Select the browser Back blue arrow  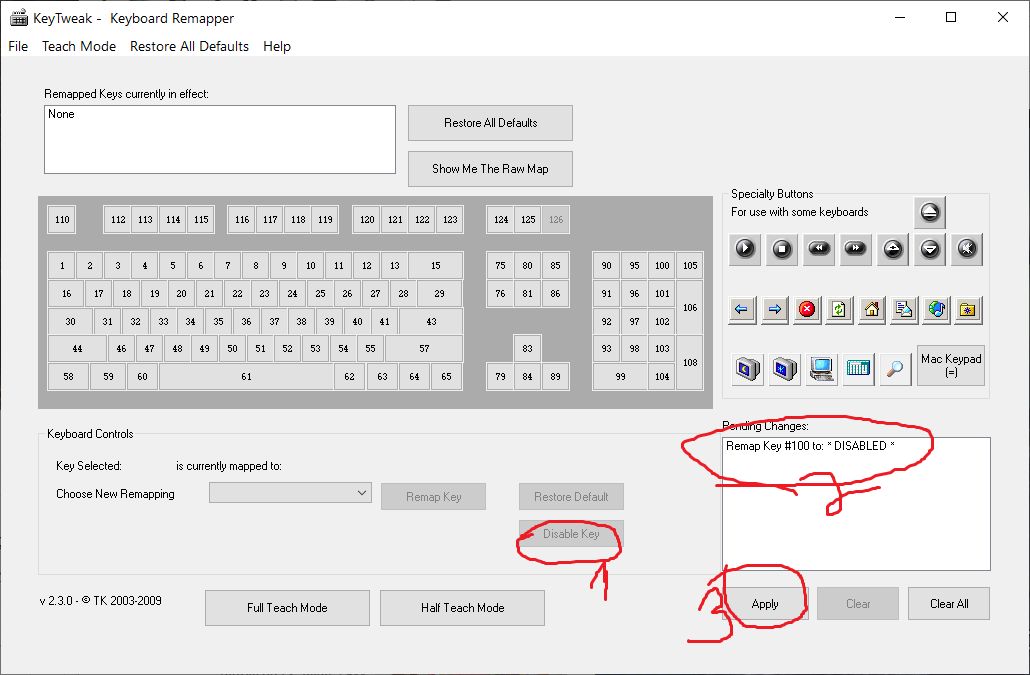(742, 309)
